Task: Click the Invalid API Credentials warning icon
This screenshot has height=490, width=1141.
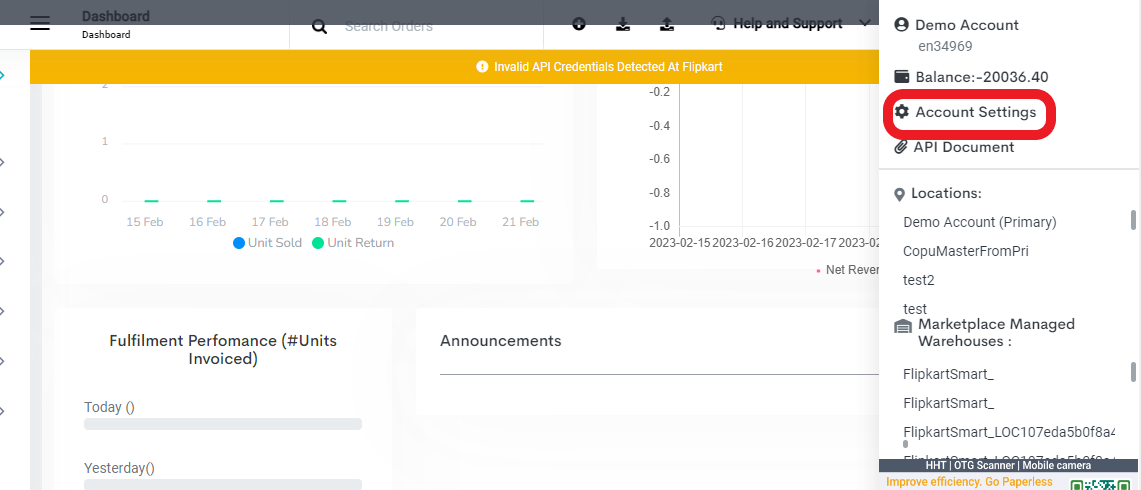Action: point(482,67)
